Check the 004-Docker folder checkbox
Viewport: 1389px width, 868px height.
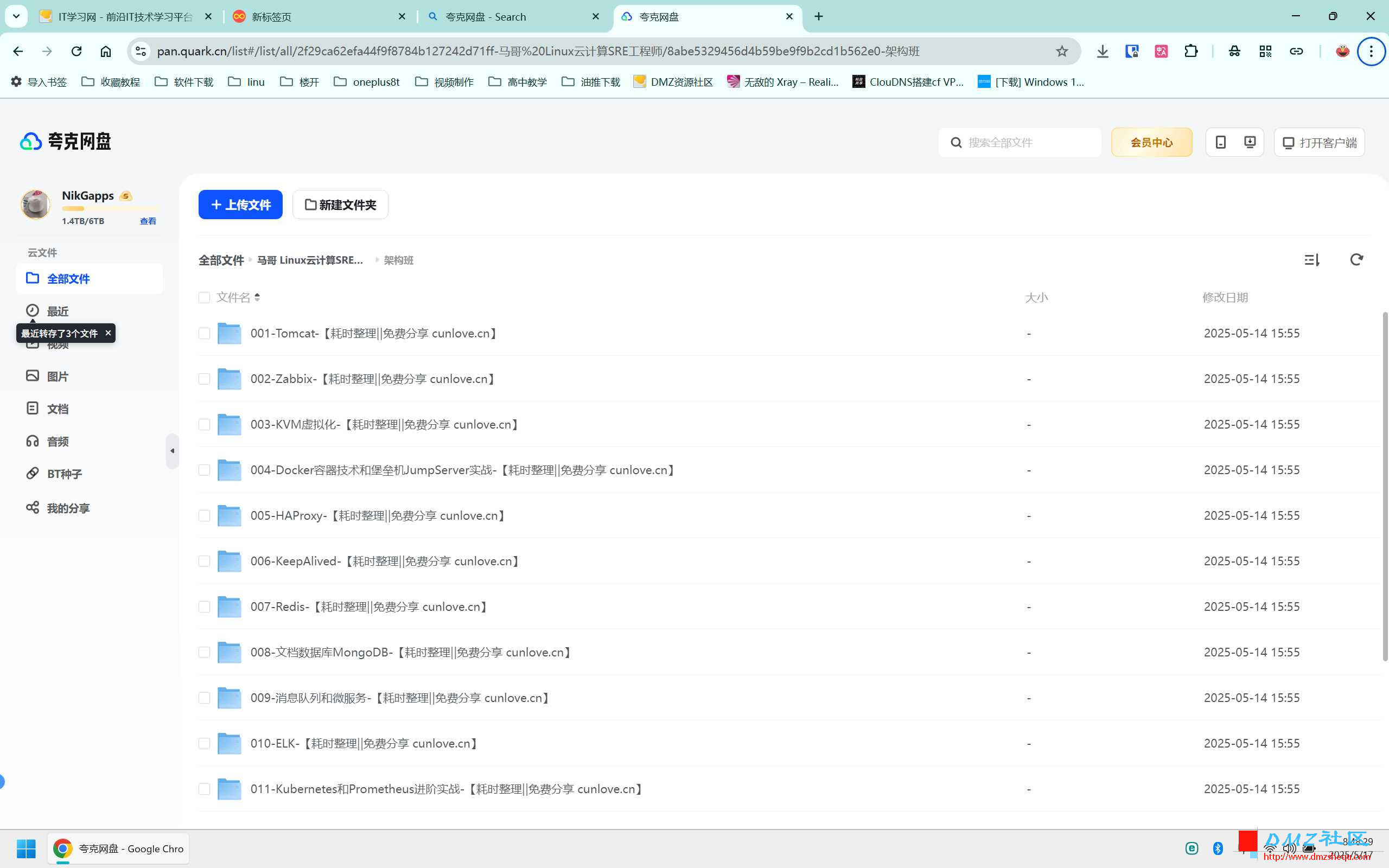point(204,470)
